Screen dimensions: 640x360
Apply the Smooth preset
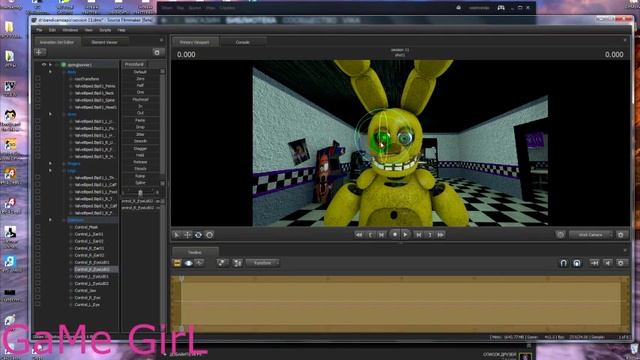[140, 141]
